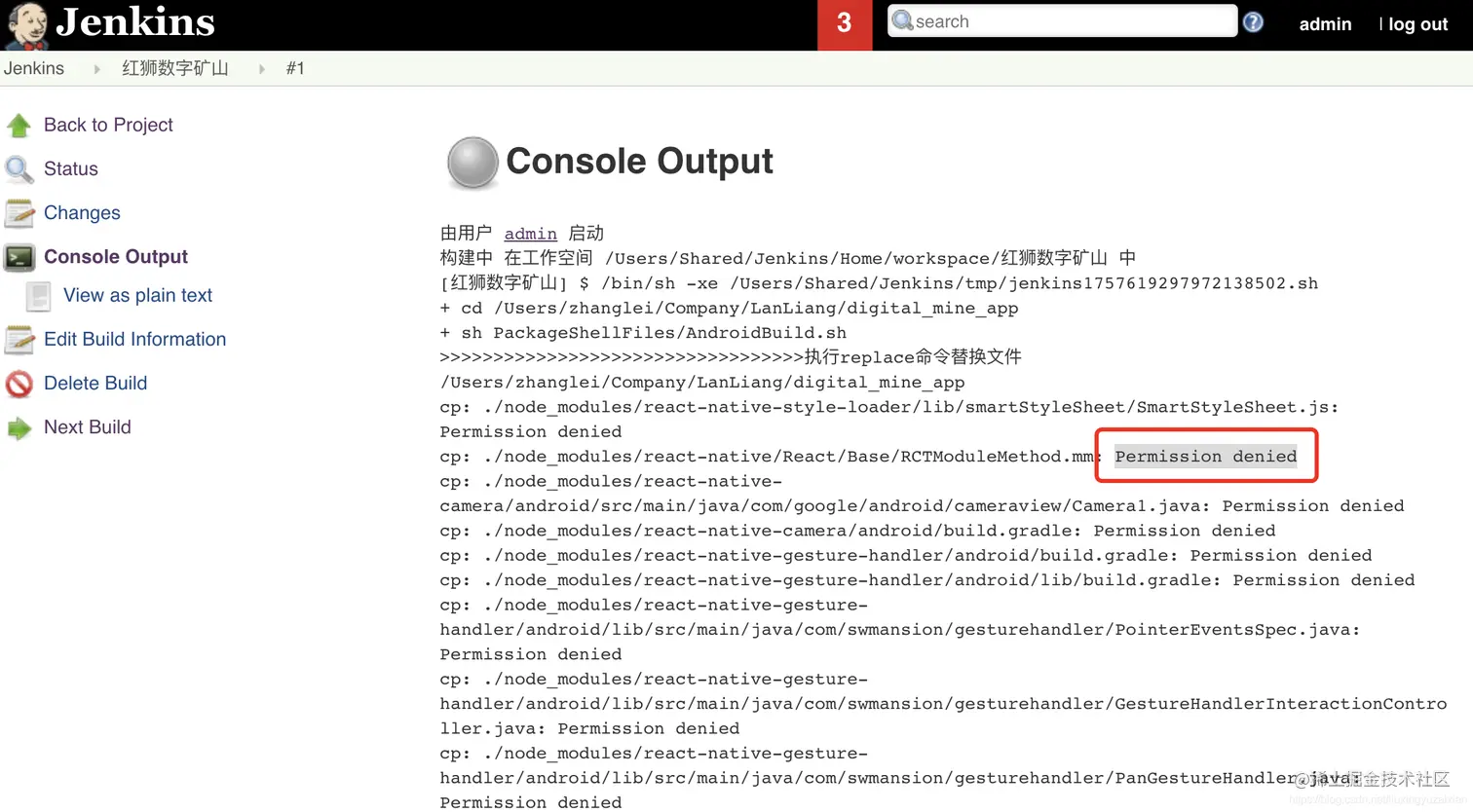Screen dimensions: 1473x812
Task: Click the terminal Console Output icon
Action: click(x=19, y=257)
